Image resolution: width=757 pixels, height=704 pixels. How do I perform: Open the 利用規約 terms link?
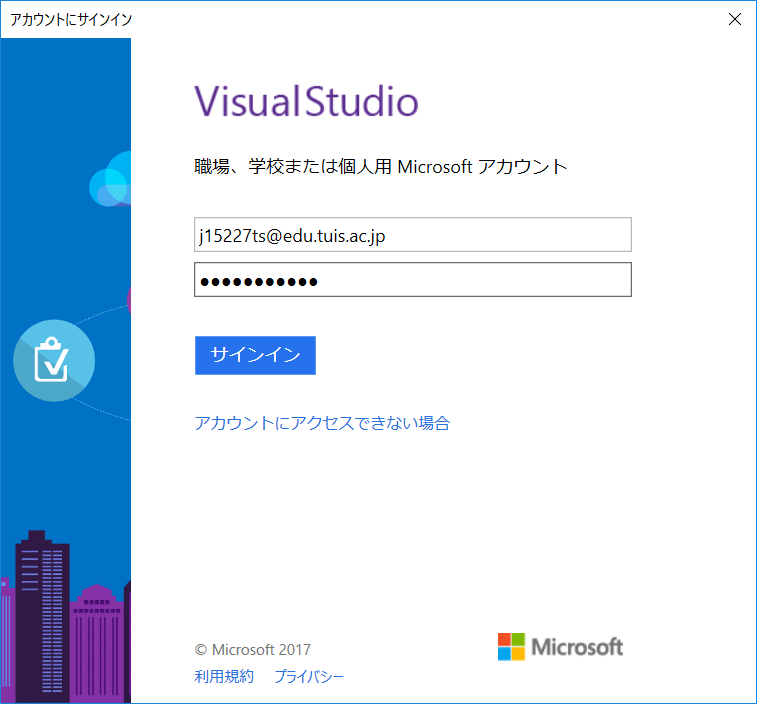pos(224,676)
